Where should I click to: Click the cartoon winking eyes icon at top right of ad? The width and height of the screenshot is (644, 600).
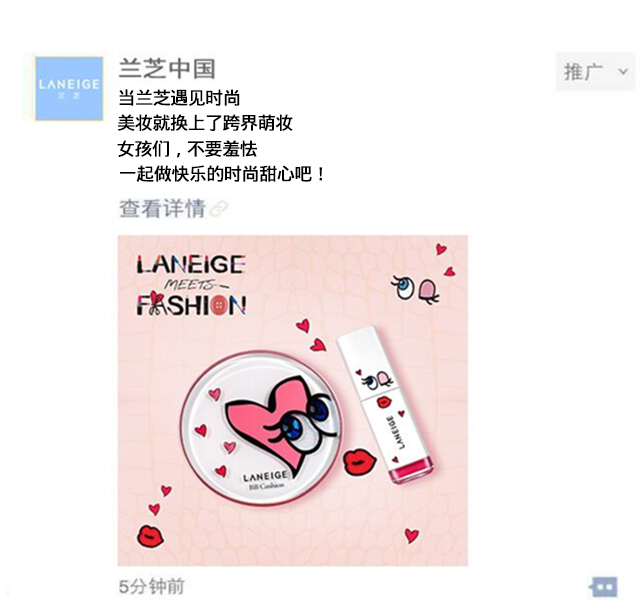pyautogui.click(x=415, y=289)
